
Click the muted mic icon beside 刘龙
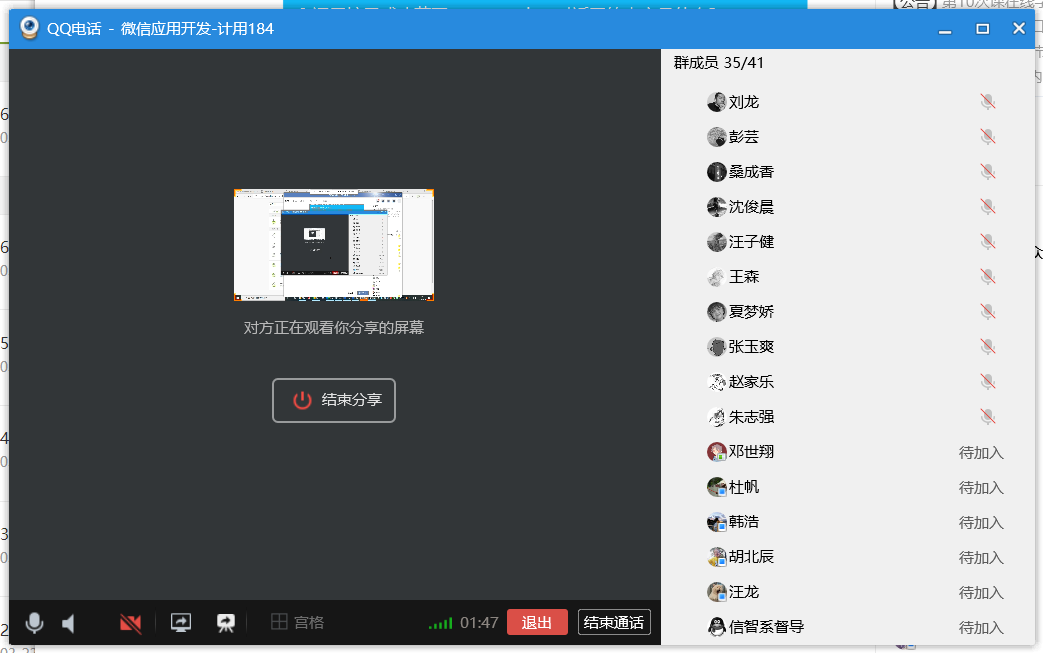(x=988, y=102)
